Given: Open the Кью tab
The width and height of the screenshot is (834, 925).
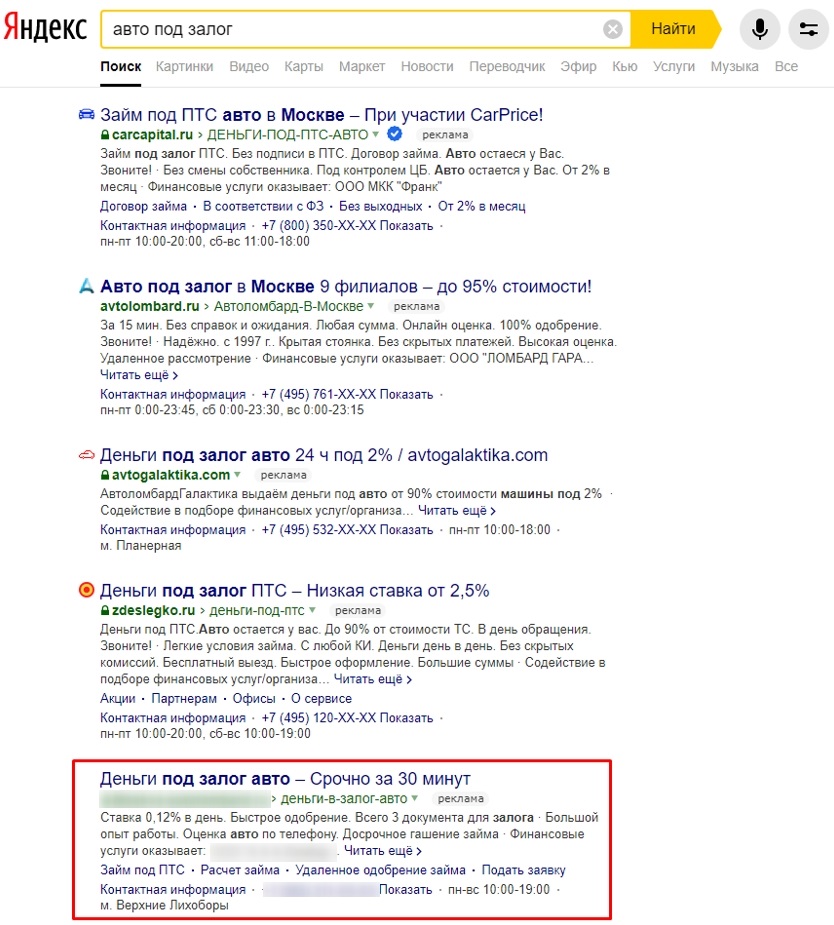Looking at the screenshot, I should [x=625, y=67].
